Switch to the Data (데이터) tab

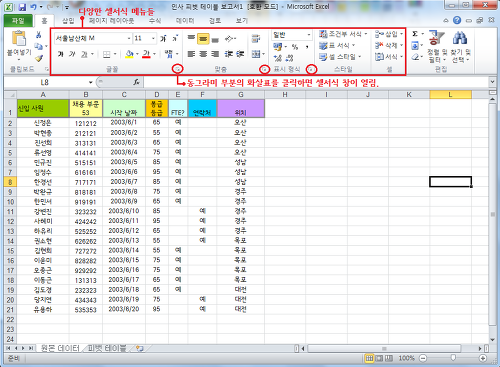185,21
